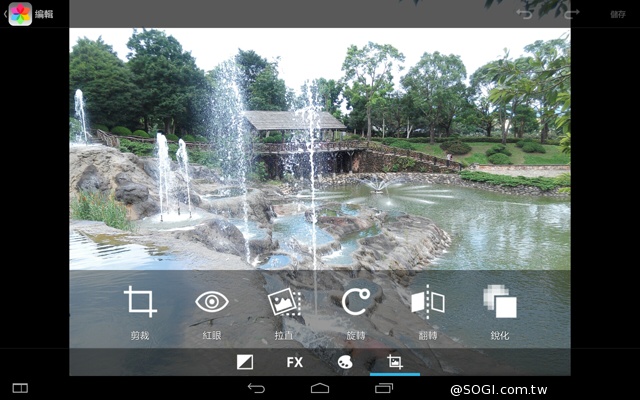Click the 銳化 label text
640x400 pixels.
500,336
